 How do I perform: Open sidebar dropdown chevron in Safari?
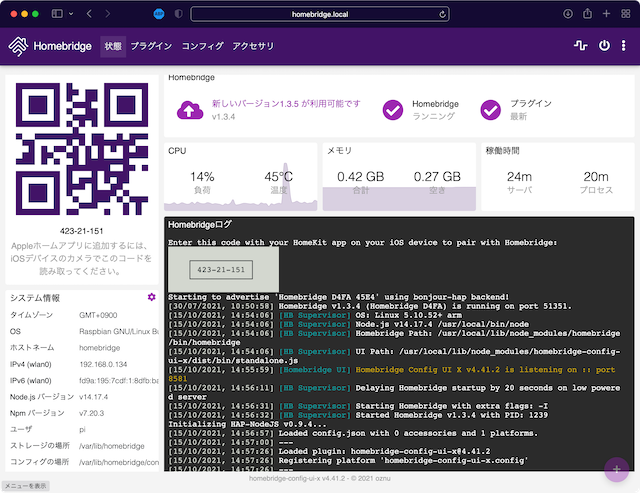click(71, 14)
